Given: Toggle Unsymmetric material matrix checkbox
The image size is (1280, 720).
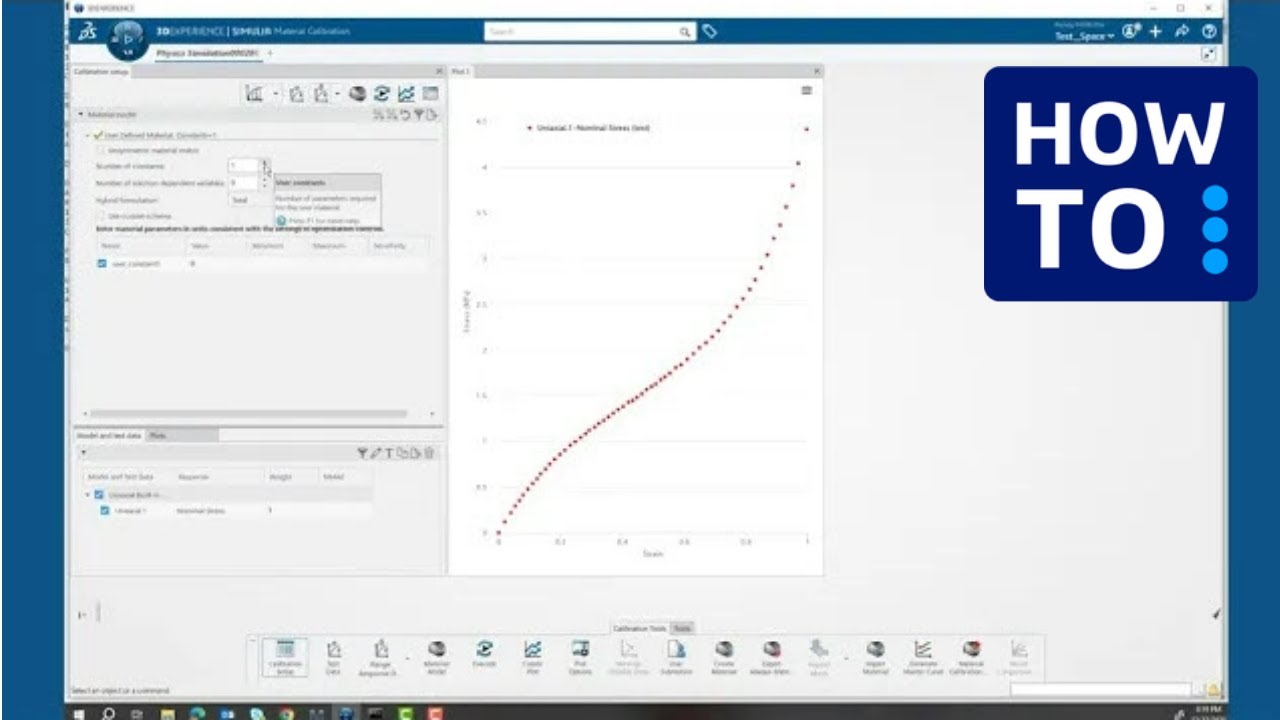Looking at the screenshot, I should [99, 150].
